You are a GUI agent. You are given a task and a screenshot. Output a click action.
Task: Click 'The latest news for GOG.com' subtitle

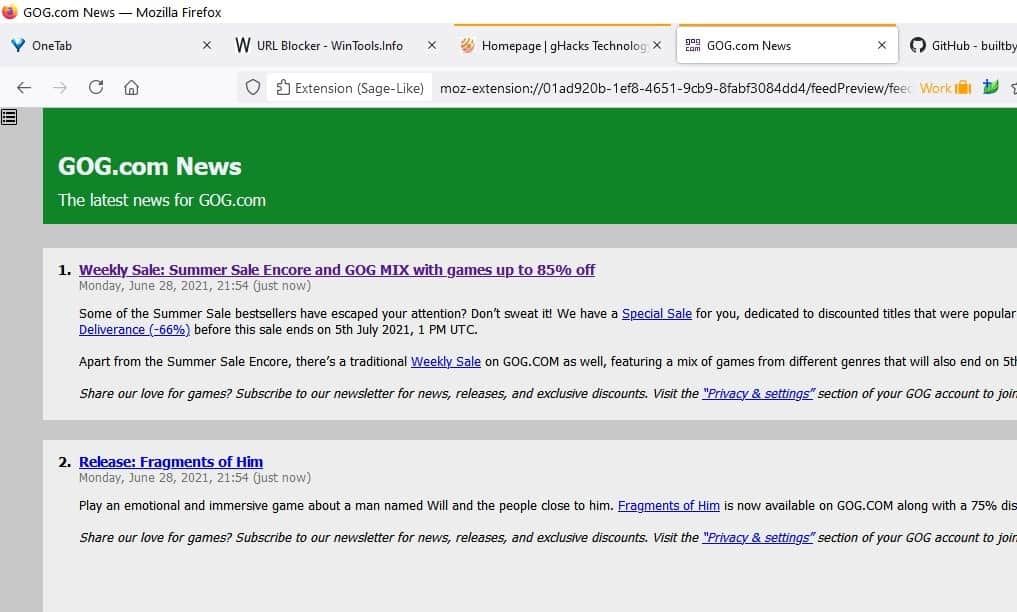[162, 200]
